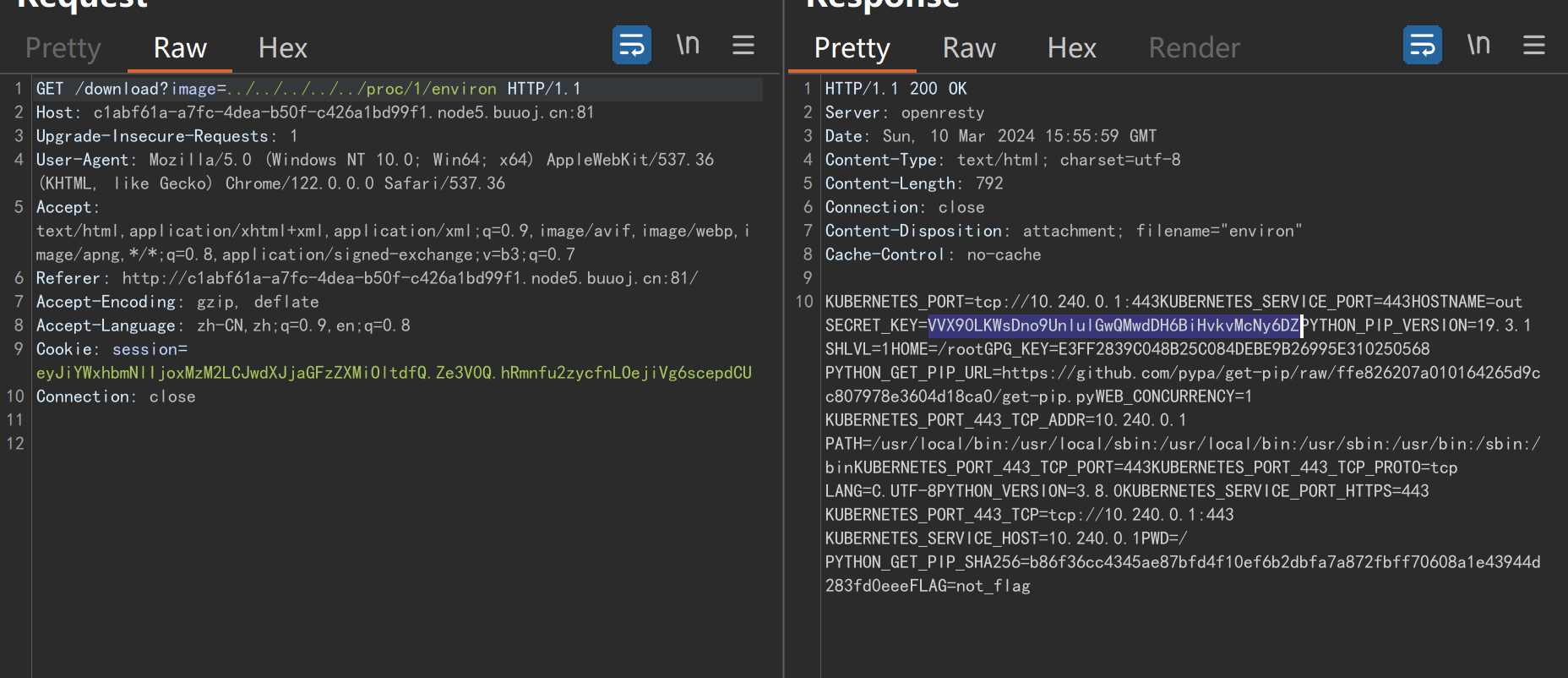Click the response Connection: close header
The image size is (1568, 678).
[905, 207]
